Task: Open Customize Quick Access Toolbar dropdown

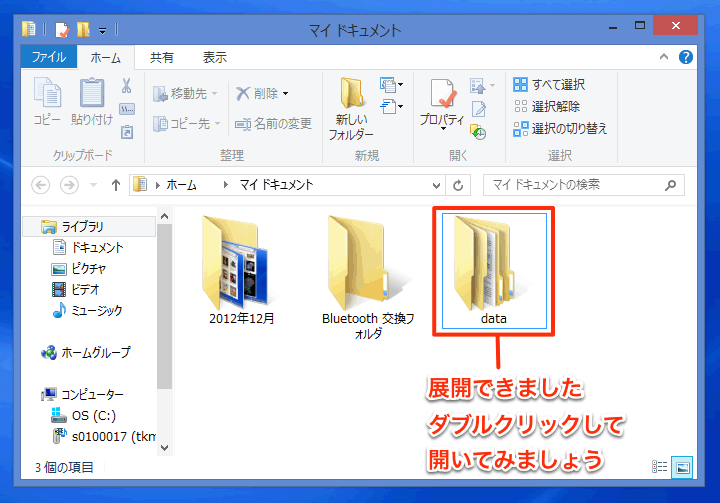Action: coord(103,31)
